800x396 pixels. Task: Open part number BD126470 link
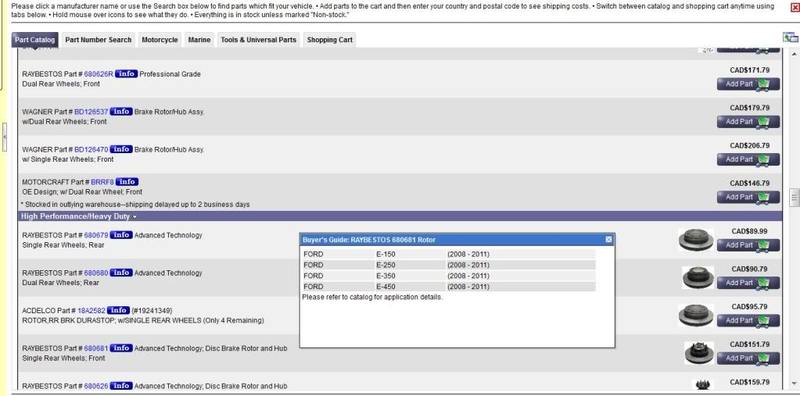point(91,150)
